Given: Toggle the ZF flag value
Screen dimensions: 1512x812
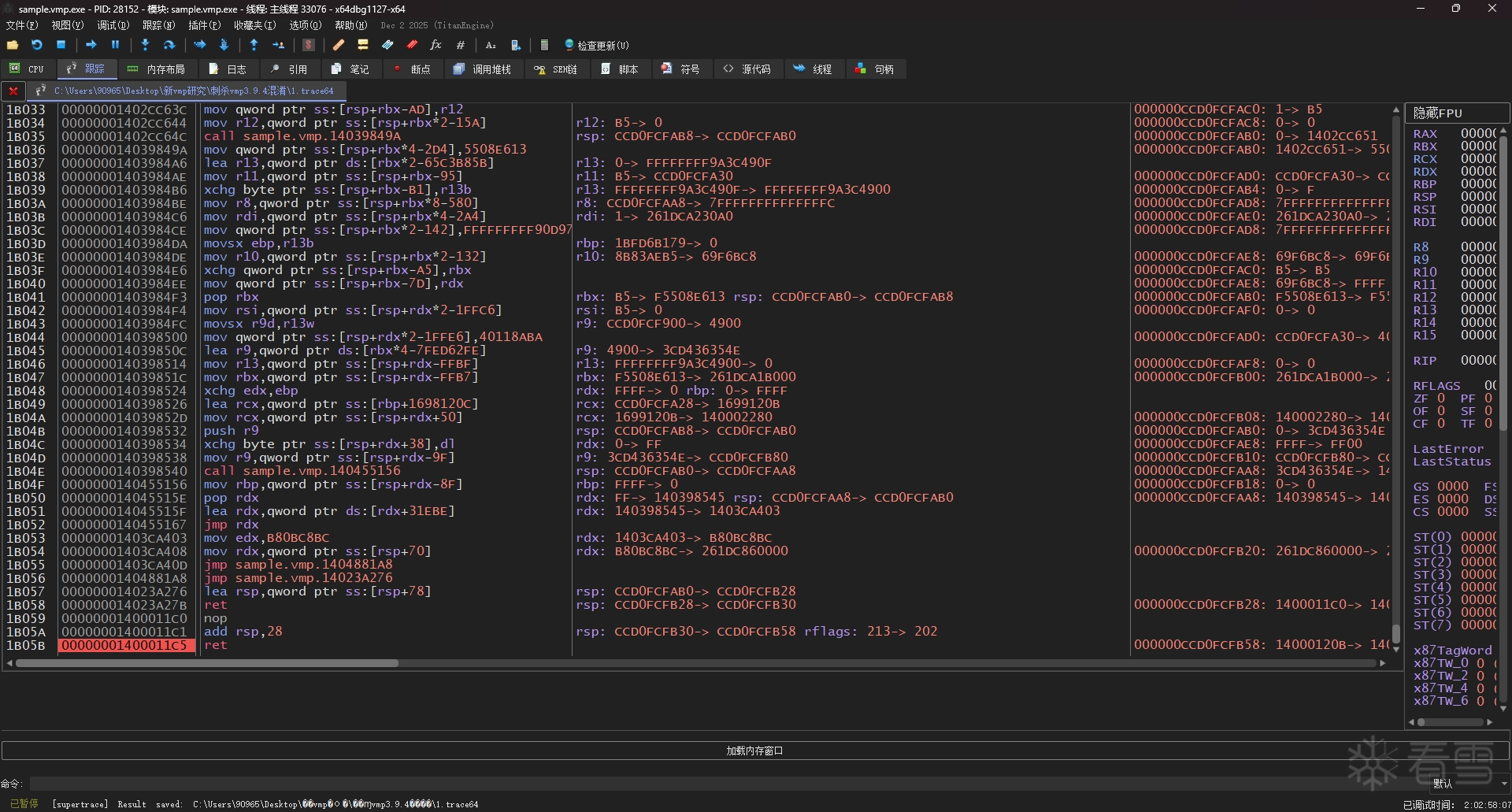Looking at the screenshot, I should (1441, 399).
